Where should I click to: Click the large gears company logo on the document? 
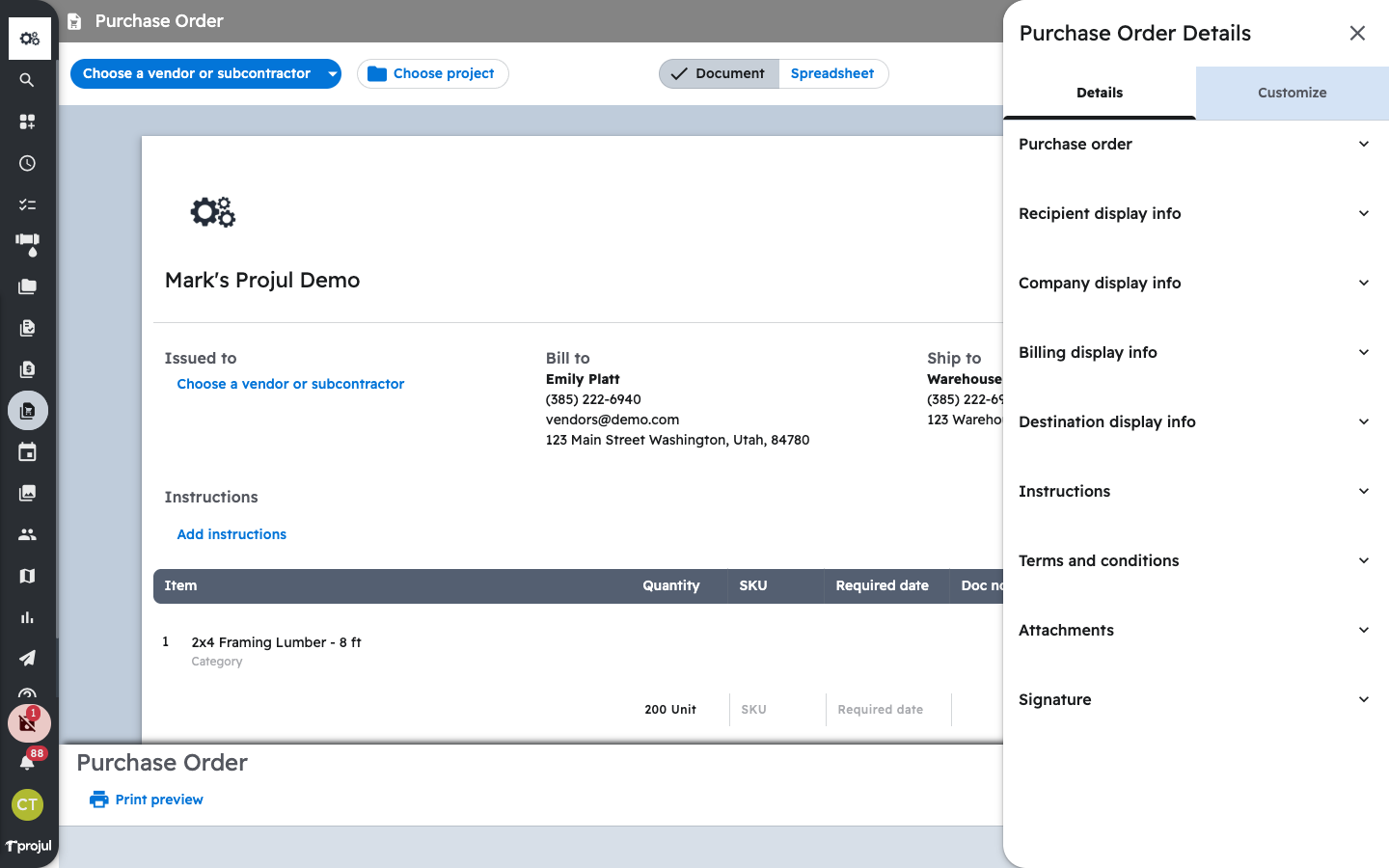pyautogui.click(x=213, y=212)
